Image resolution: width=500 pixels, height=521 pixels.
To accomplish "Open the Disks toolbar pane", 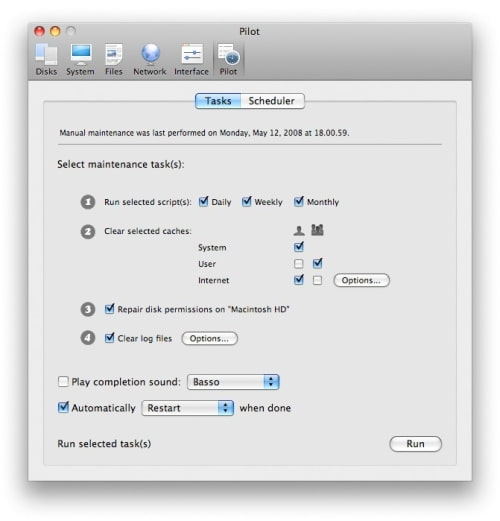I will (x=46, y=60).
